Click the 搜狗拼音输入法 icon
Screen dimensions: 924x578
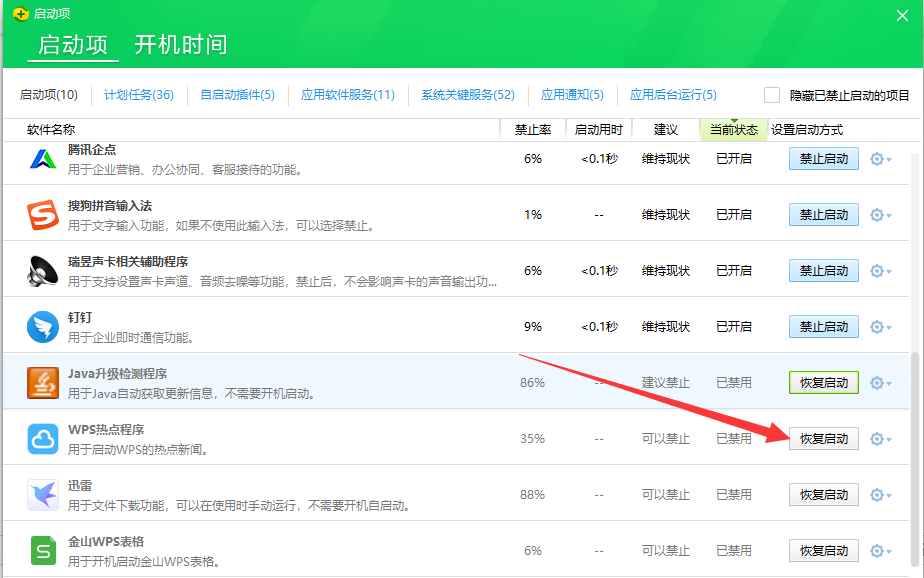click(x=42, y=214)
